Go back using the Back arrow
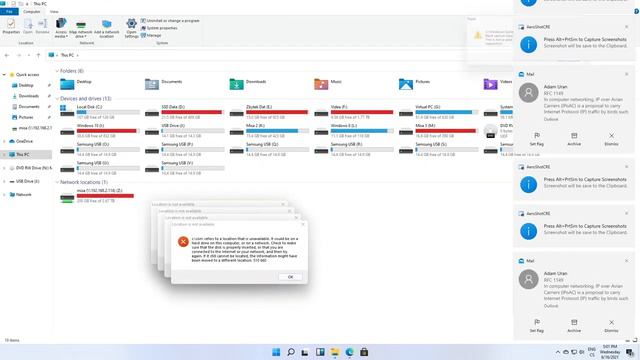The image size is (640, 360). 7,55
